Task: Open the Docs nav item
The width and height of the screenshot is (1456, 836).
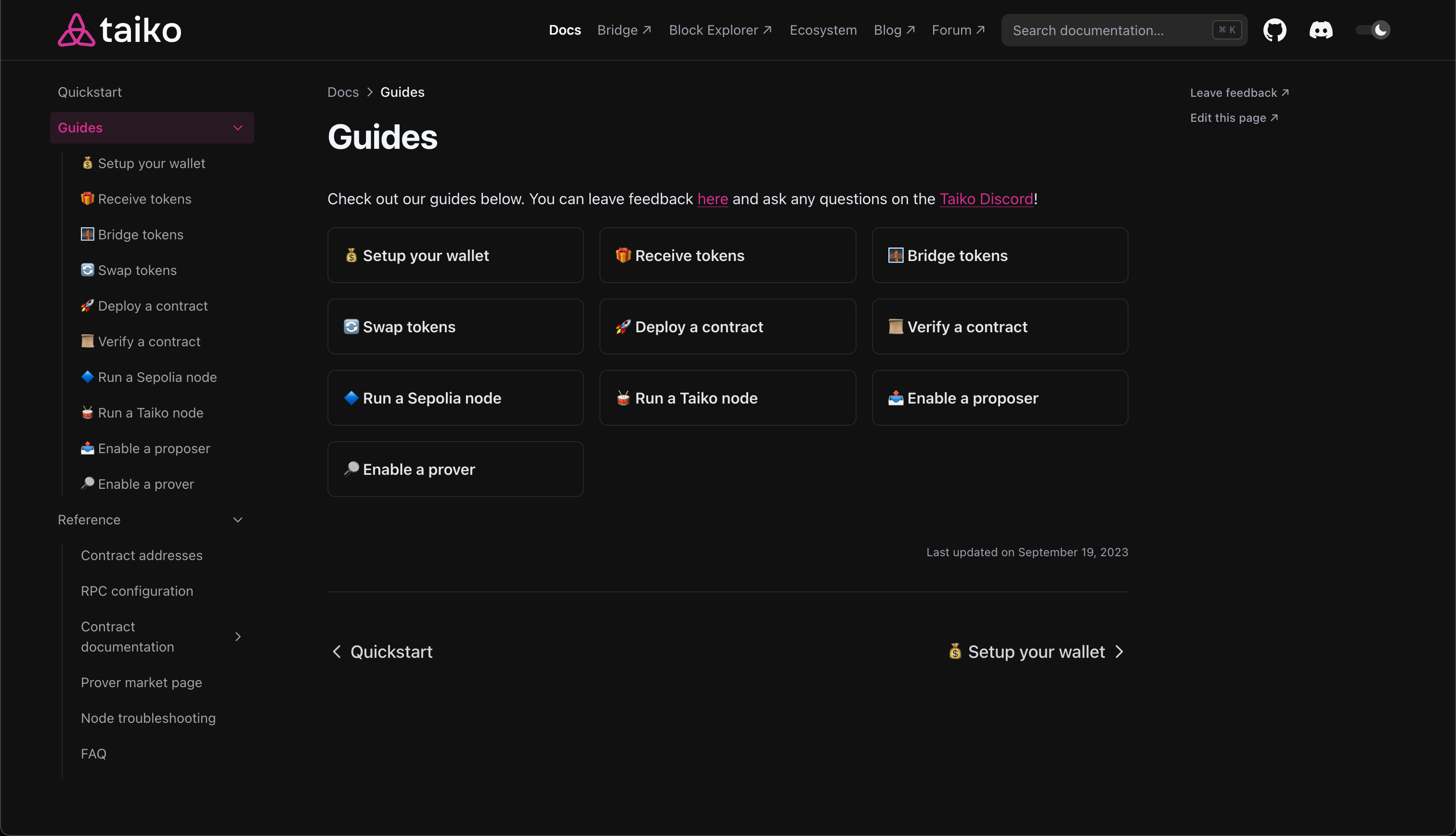Action: tap(565, 30)
